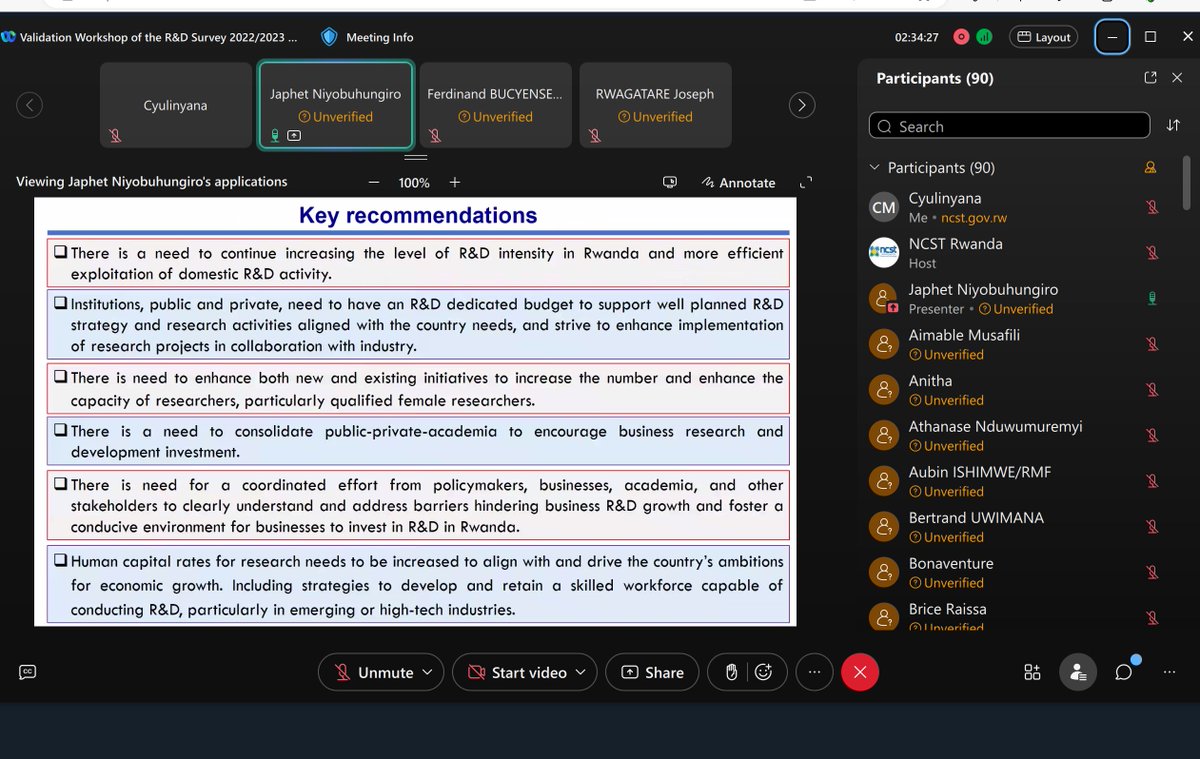Click the Participants panel scrollbar
The width and height of the screenshot is (1200, 759).
click(1186, 182)
